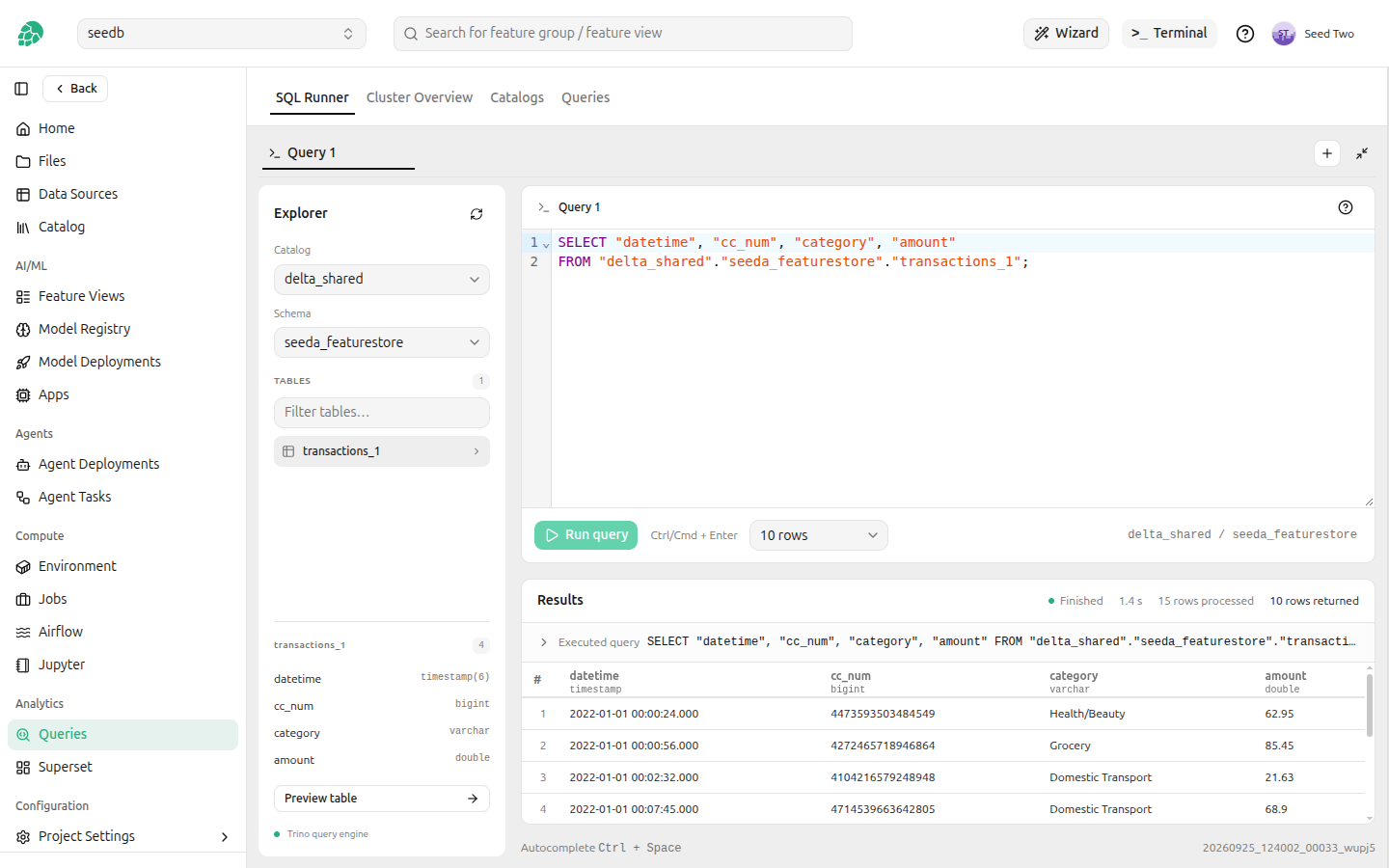Expand the Executed query section
This screenshot has width=1389, height=868.
point(544,642)
